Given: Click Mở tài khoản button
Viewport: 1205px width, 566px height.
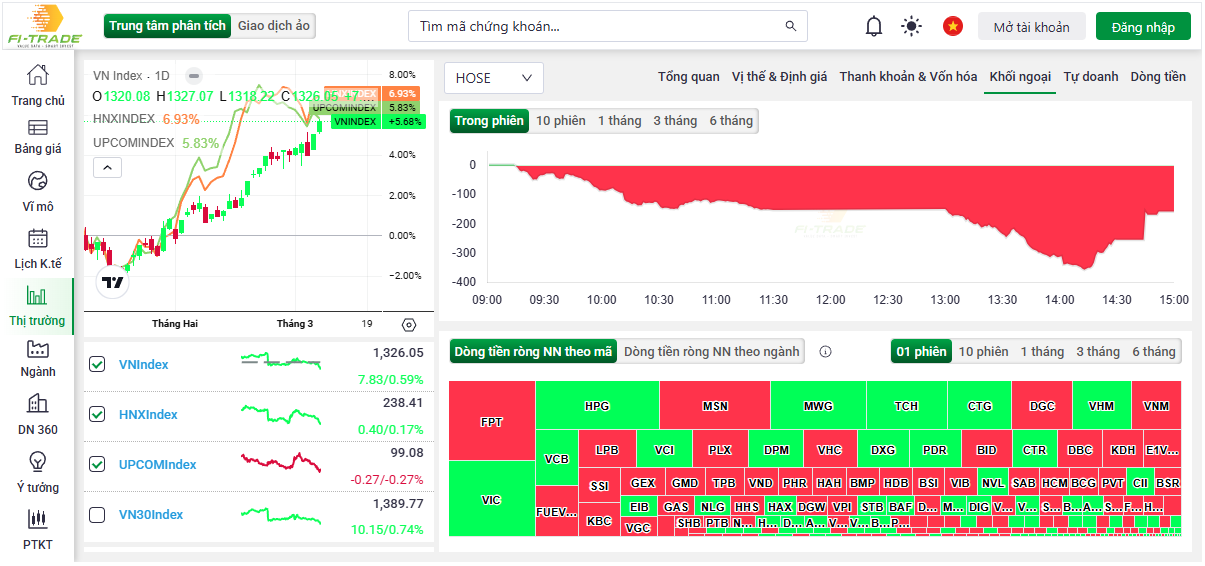Looking at the screenshot, I should 1031,27.
